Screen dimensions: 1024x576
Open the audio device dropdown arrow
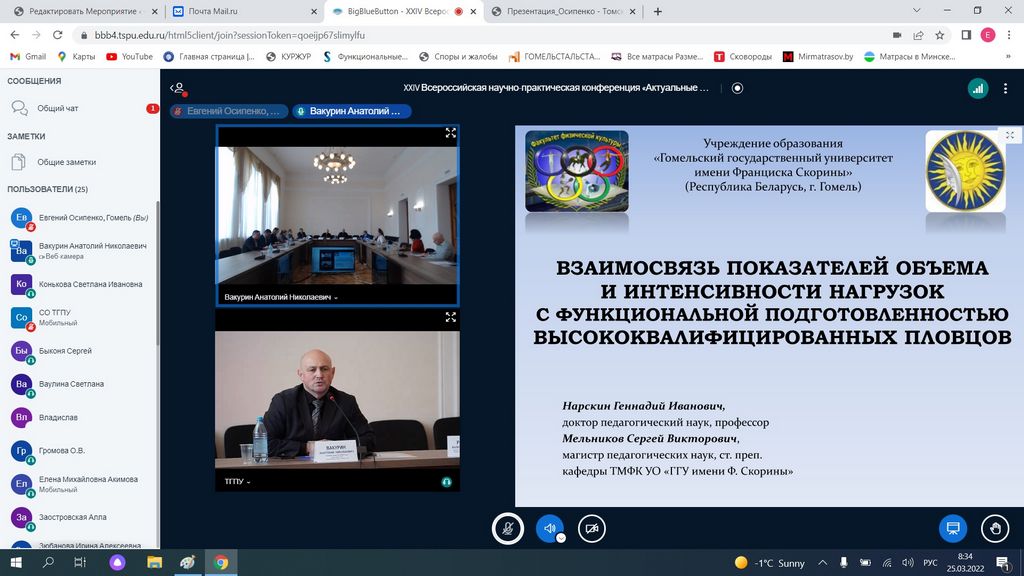coord(561,537)
